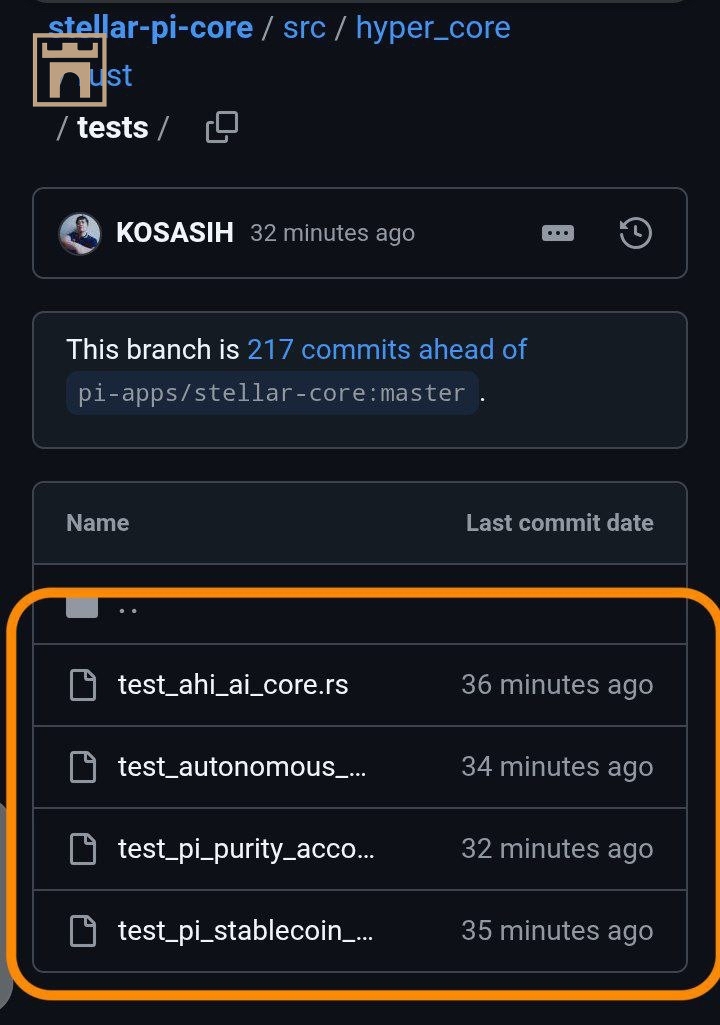720x1025 pixels.
Task: Open the test_pi_stablecoin_ file
Action: click(x=246, y=931)
